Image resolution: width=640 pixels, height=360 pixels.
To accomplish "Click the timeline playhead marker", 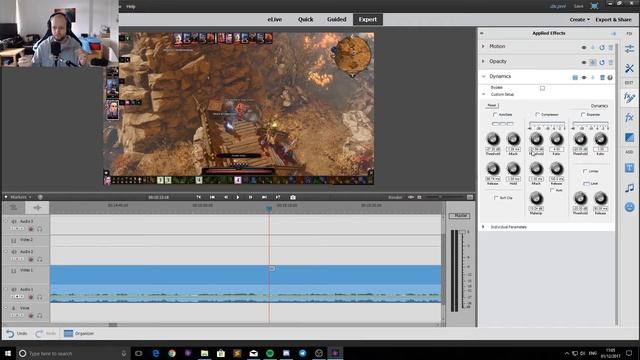I will (x=269, y=209).
